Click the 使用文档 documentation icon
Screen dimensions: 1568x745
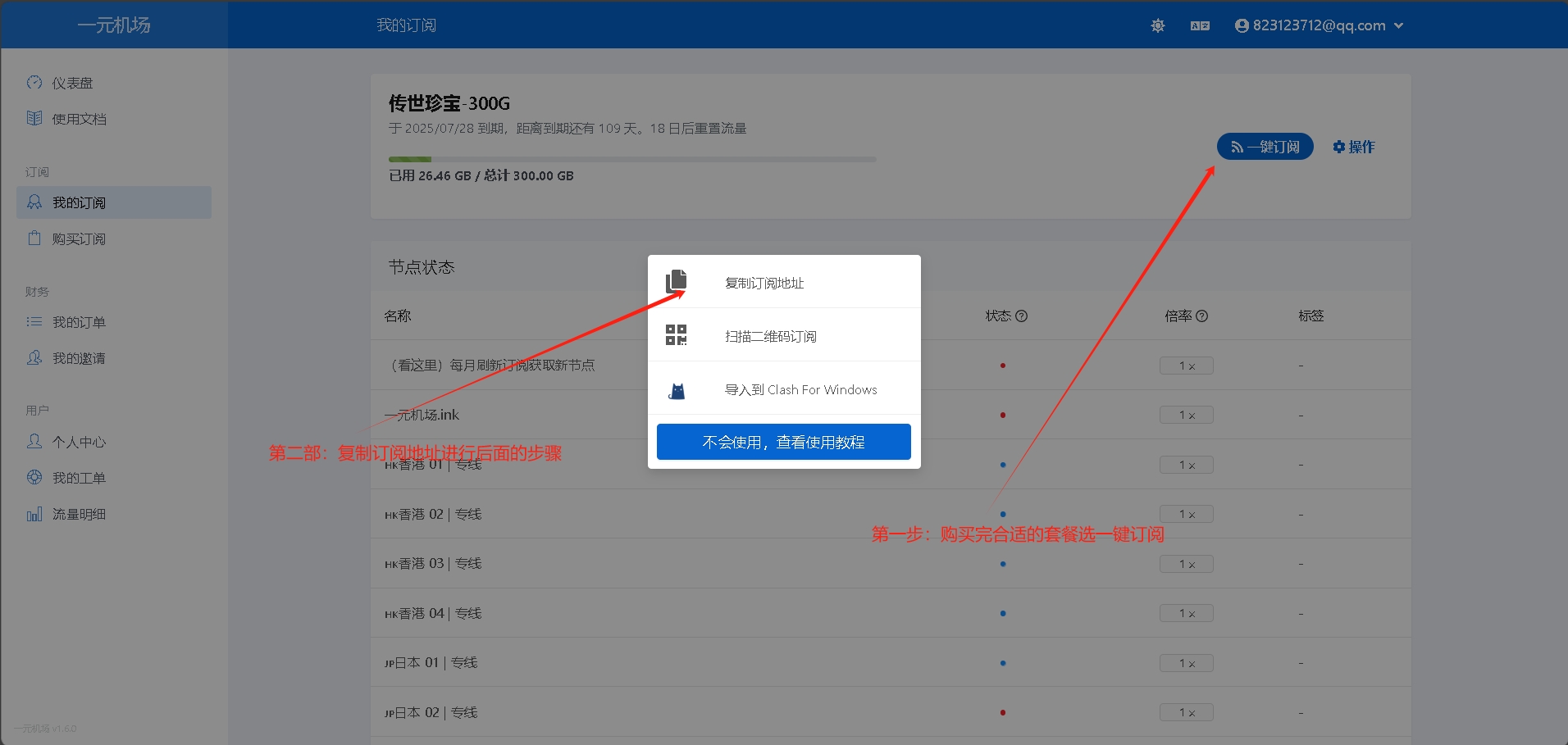(x=34, y=118)
